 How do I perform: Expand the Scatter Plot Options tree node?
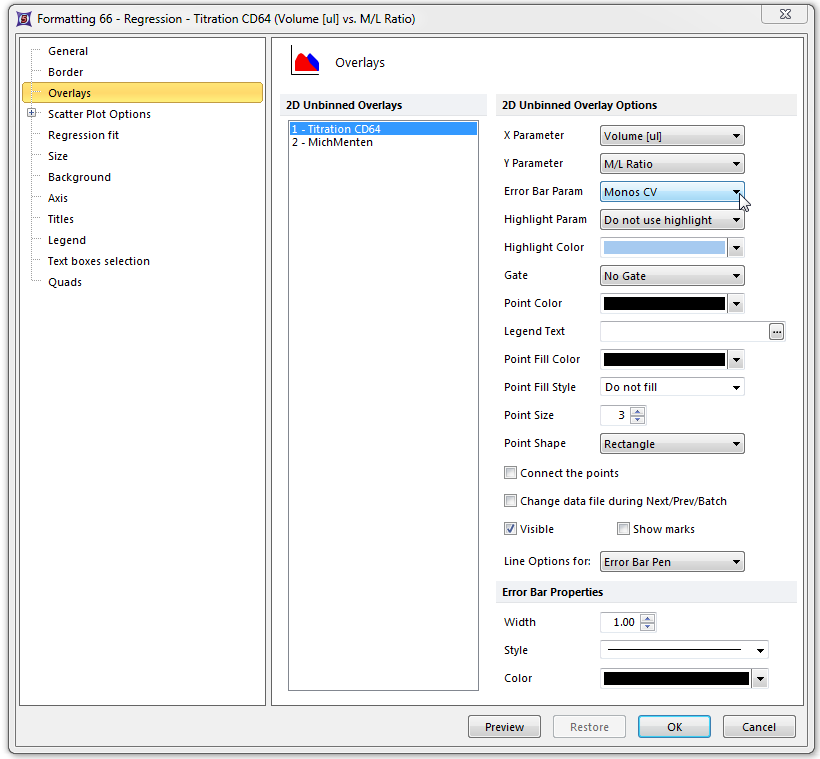click(32, 114)
